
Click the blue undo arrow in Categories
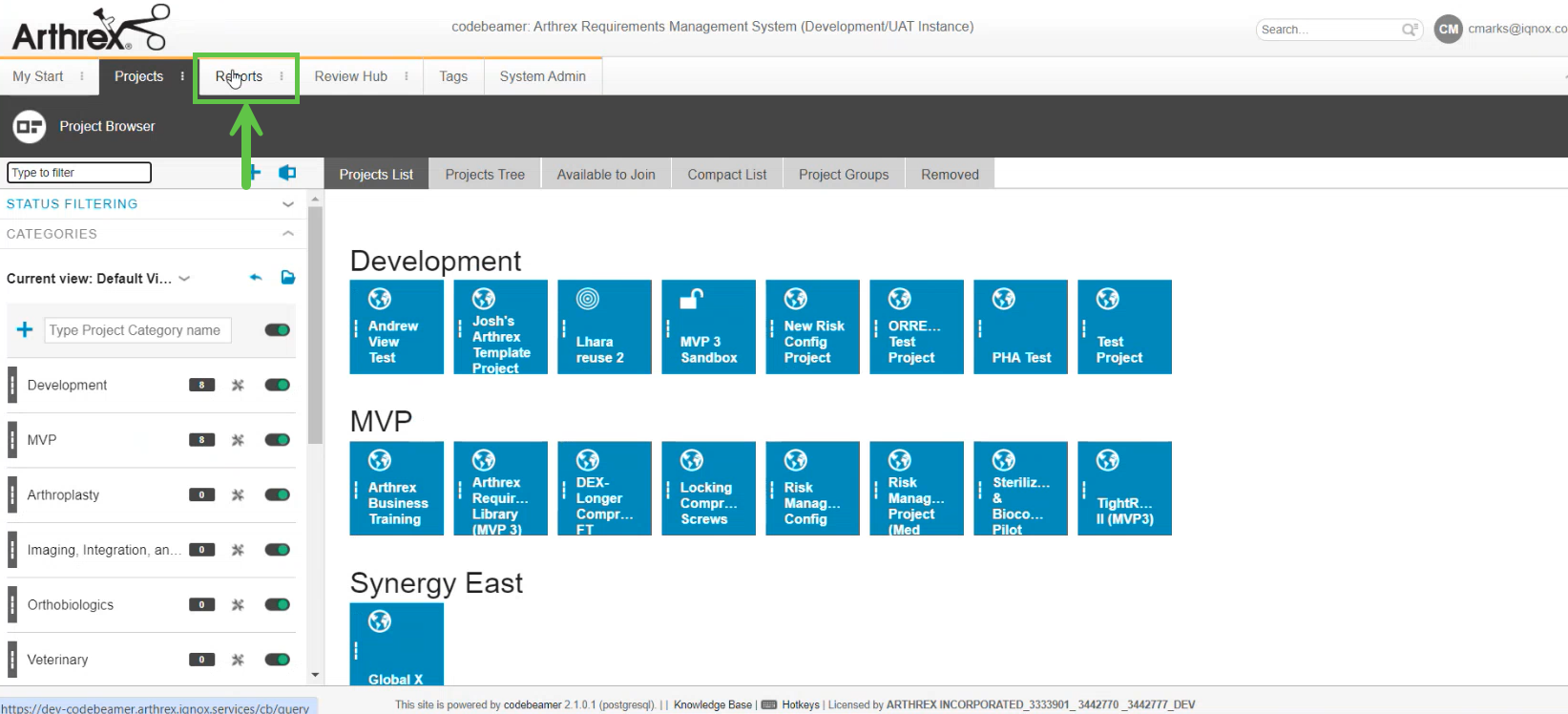256,278
